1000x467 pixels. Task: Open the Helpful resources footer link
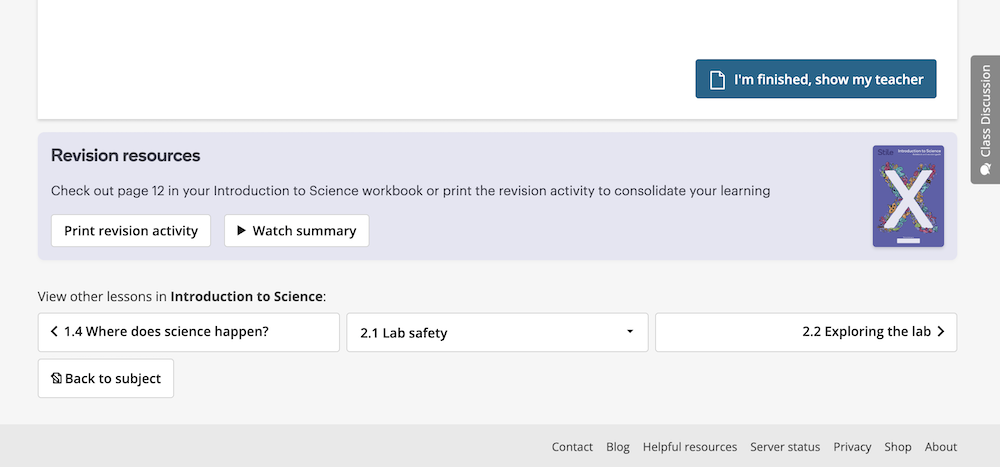coord(689,447)
